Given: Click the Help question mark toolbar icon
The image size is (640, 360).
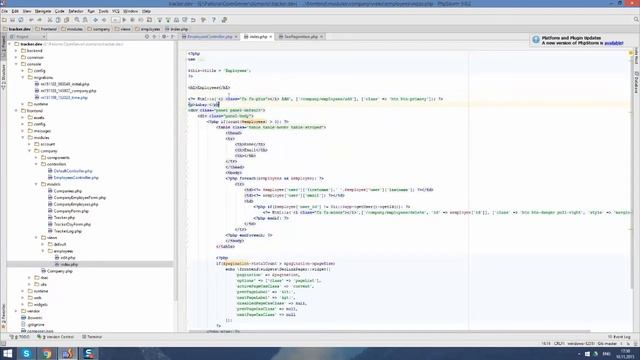Looking at the screenshot, I should 213,20.
